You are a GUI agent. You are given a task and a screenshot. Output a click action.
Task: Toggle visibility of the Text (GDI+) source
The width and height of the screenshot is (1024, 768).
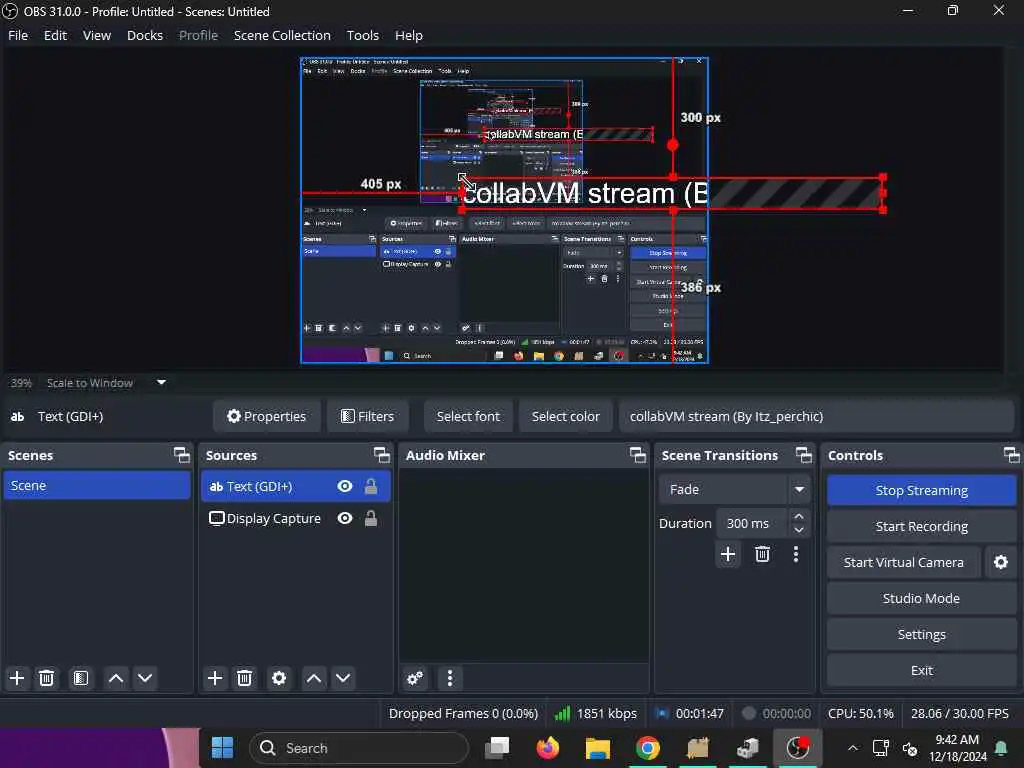pyautogui.click(x=345, y=487)
